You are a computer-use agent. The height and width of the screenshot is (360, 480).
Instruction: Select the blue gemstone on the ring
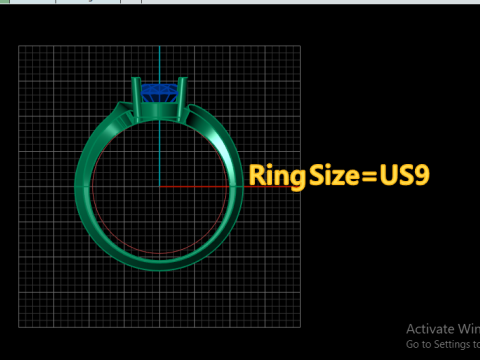coord(160,93)
